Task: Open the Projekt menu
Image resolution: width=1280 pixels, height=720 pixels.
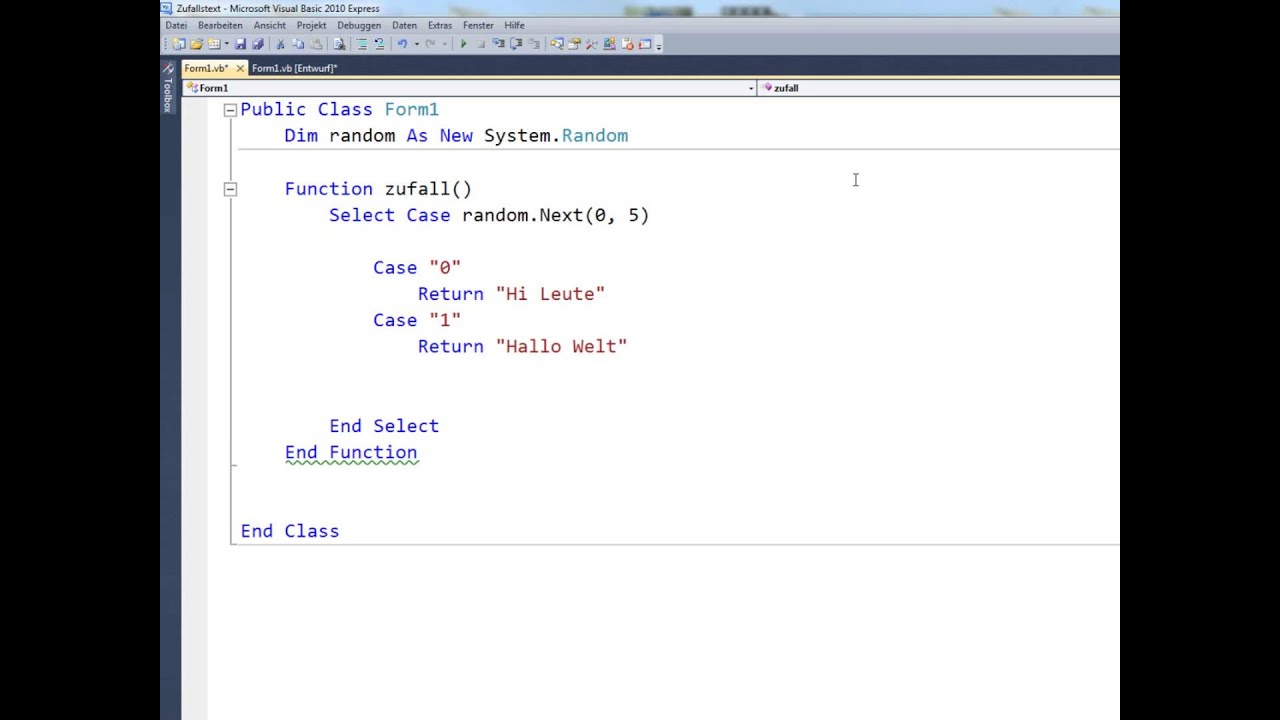Action: 311,25
